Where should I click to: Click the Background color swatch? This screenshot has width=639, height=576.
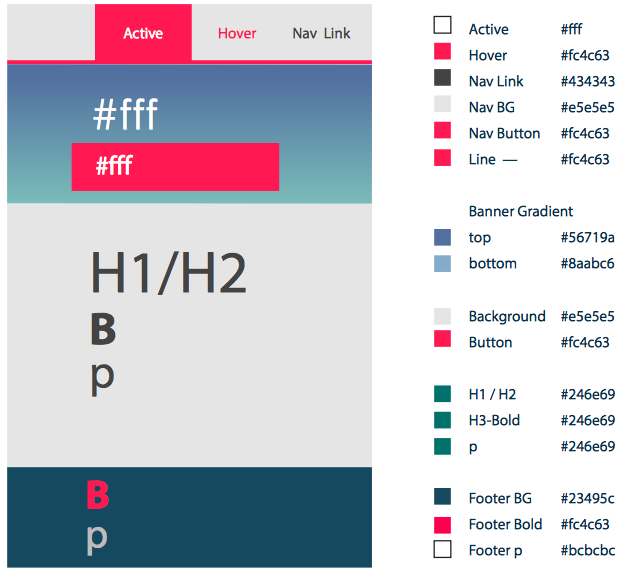pos(442,315)
